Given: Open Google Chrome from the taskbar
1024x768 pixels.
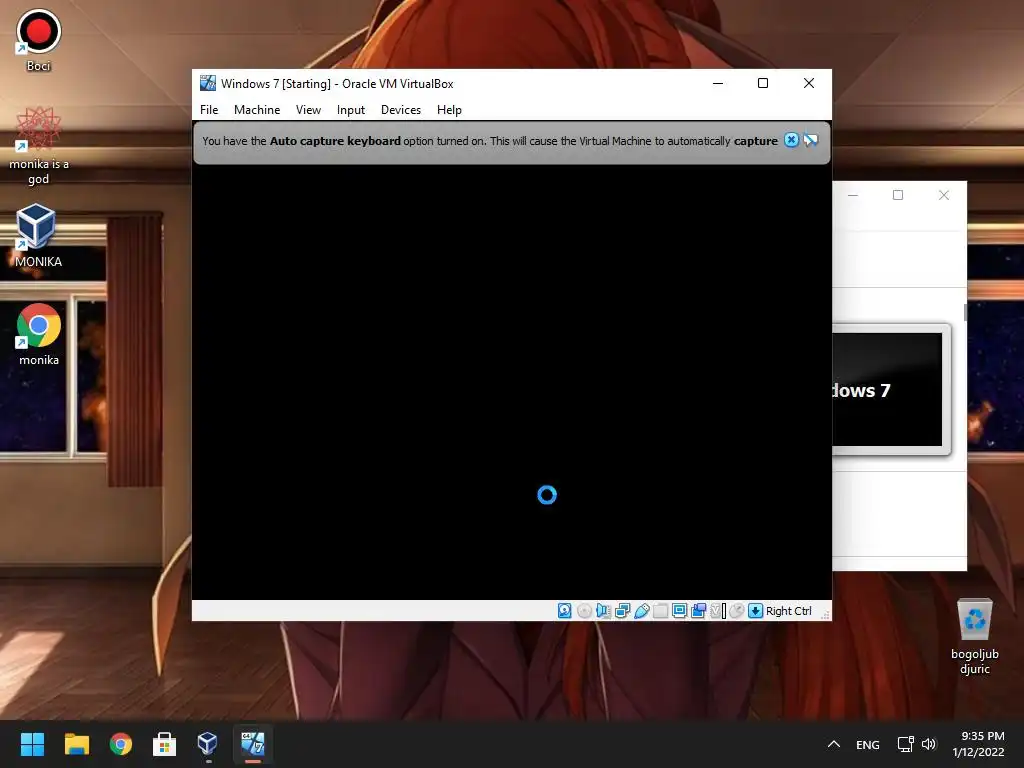Looking at the screenshot, I should 120,744.
